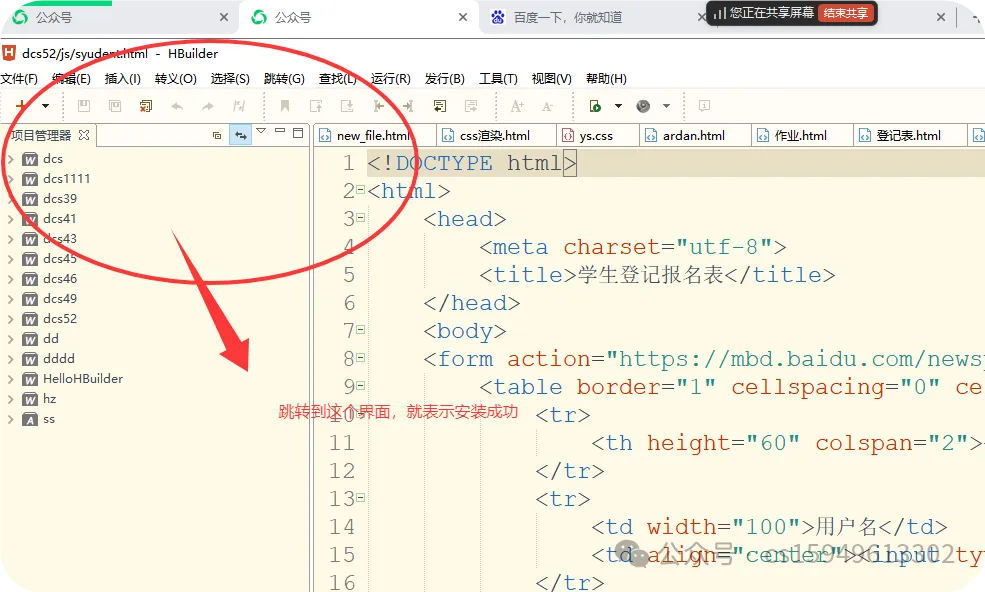Open the 运行(R) menu
The width and height of the screenshot is (985, 592).
390,79
